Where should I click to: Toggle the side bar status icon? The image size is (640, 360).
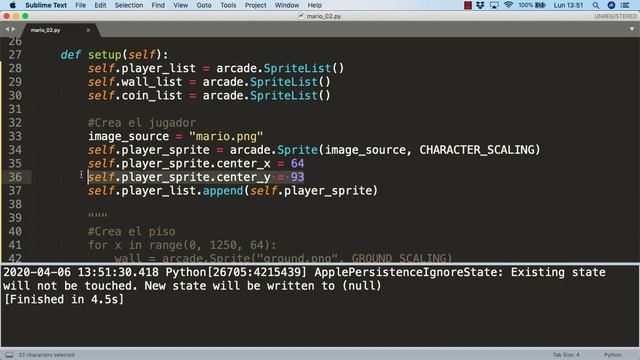pos(9,355)
